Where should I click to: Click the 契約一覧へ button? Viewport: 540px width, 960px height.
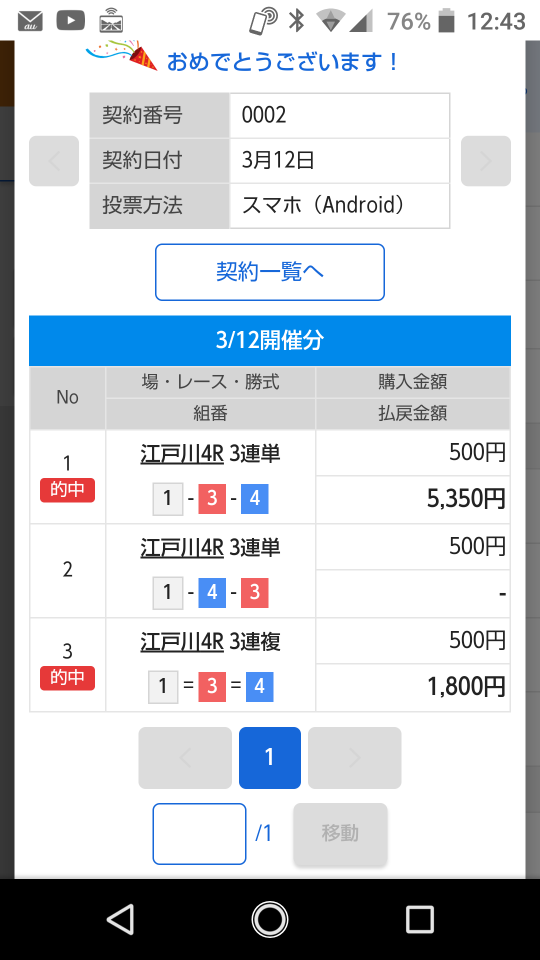270,272
